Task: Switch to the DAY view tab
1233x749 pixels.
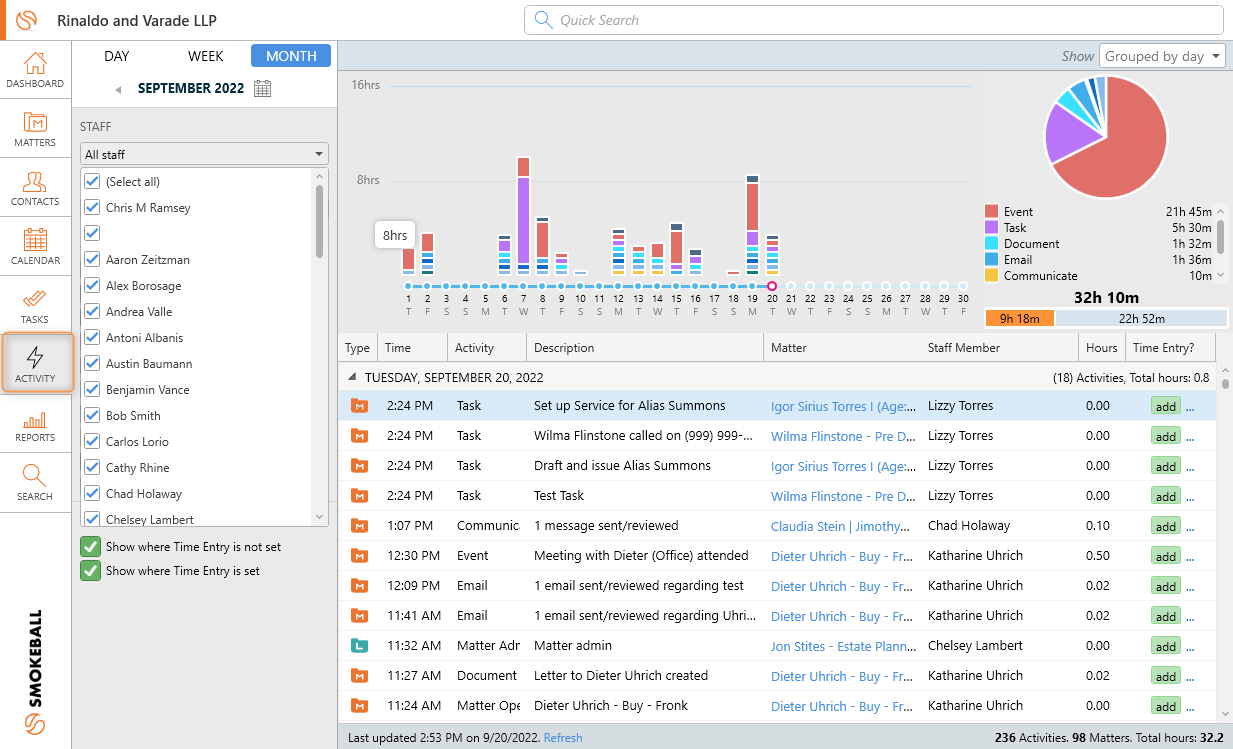Action: (x=117, y=56)
